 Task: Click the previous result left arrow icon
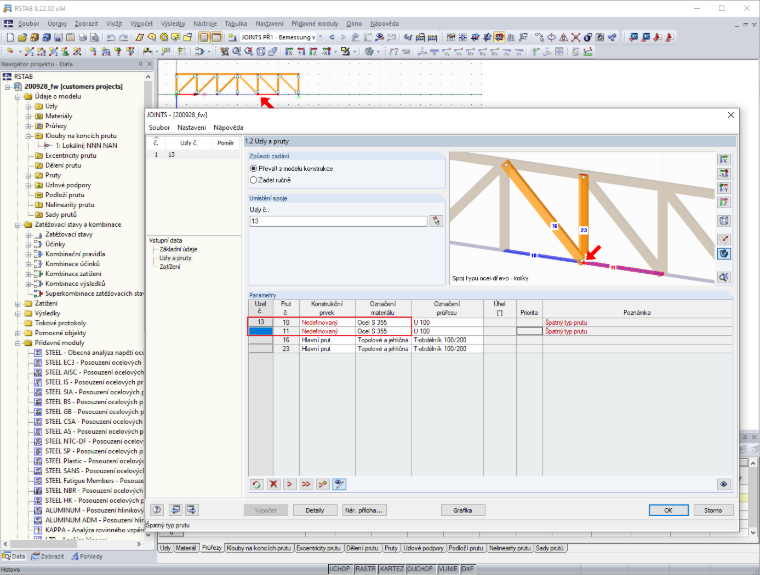[x=332, y=37]
